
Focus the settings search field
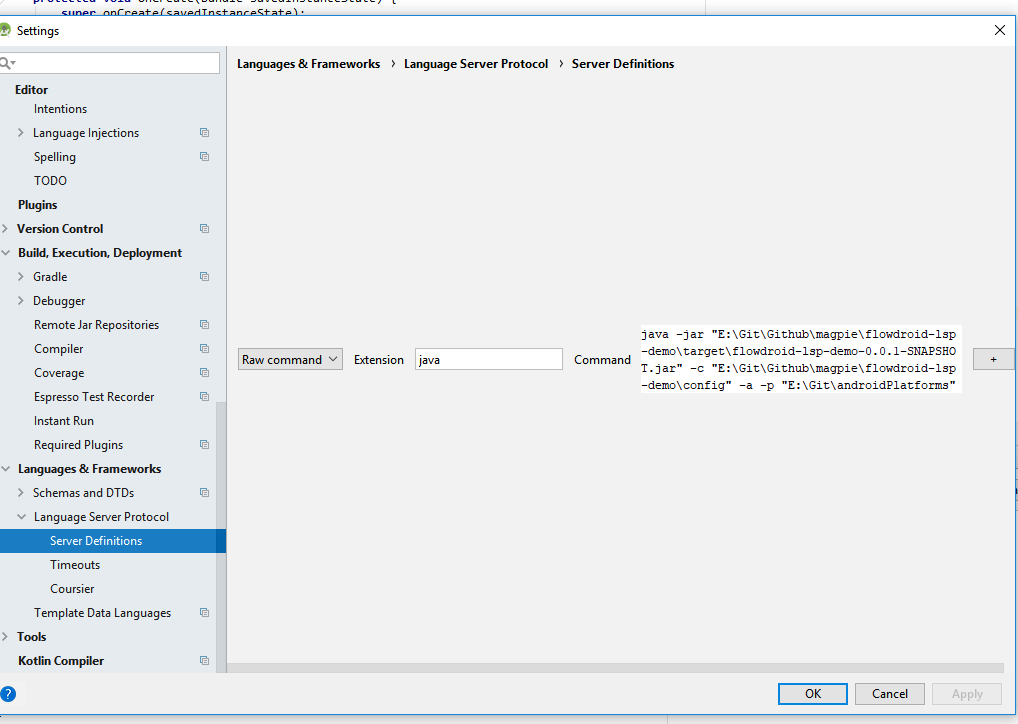coord(110,63)
